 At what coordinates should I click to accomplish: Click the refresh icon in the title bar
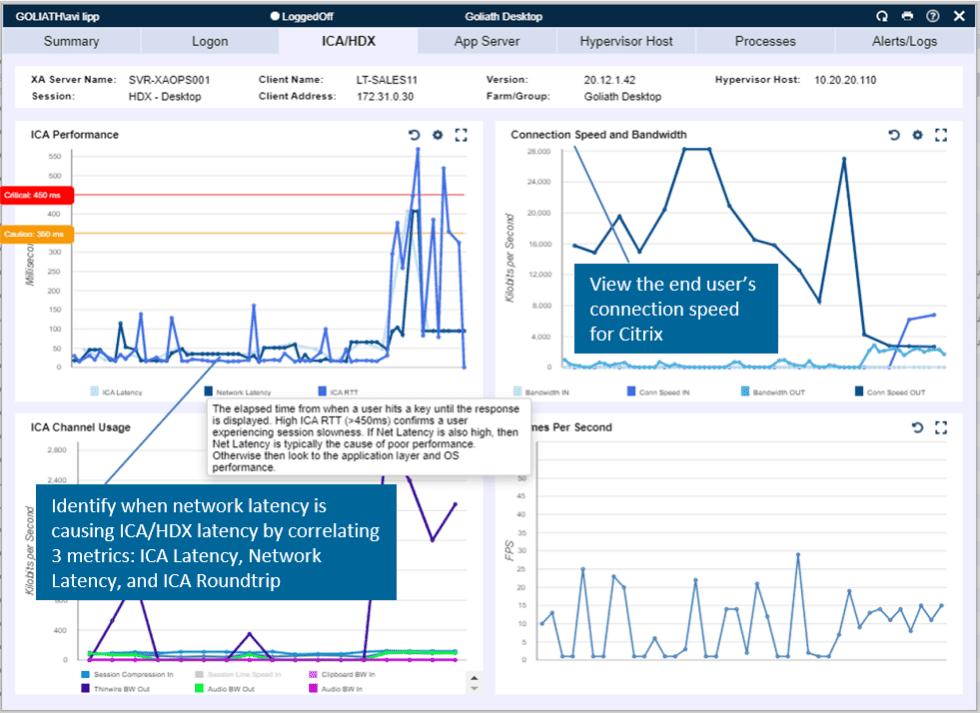880,16
